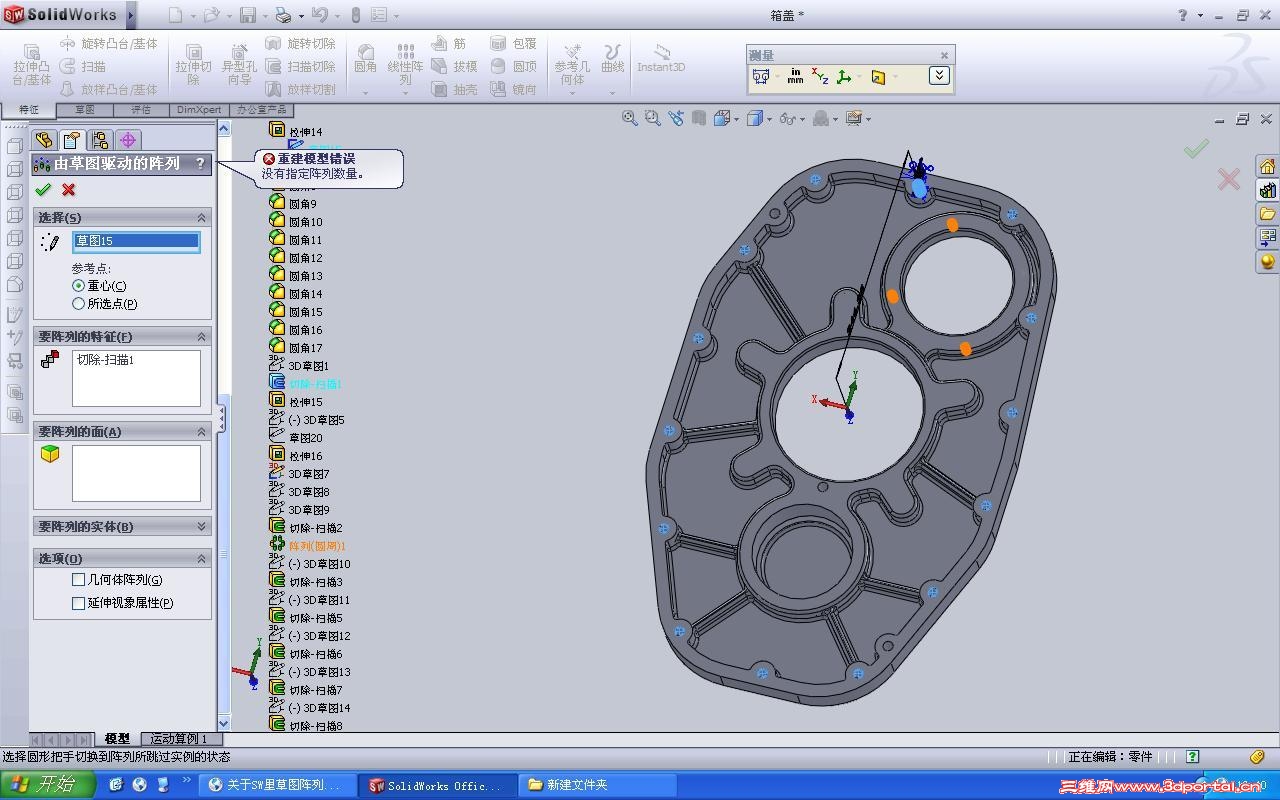This screenshot has height=800, width=1280.
Task: Open the 关于SW里草图阵列 browser taskbar button
Action: pyautogui.click(x=277, y=785)
